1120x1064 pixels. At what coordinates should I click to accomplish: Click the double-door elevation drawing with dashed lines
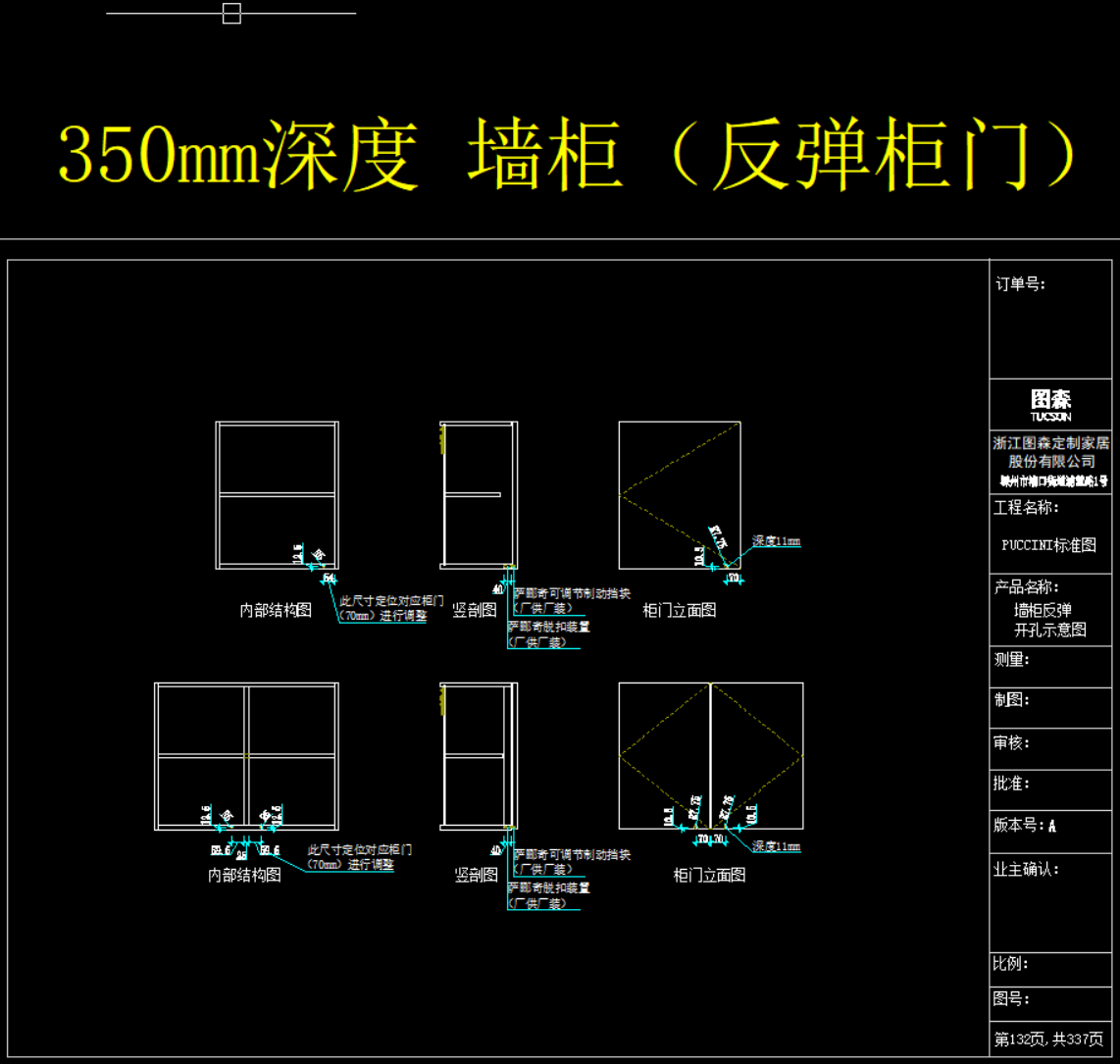click(x=711, y=755)
